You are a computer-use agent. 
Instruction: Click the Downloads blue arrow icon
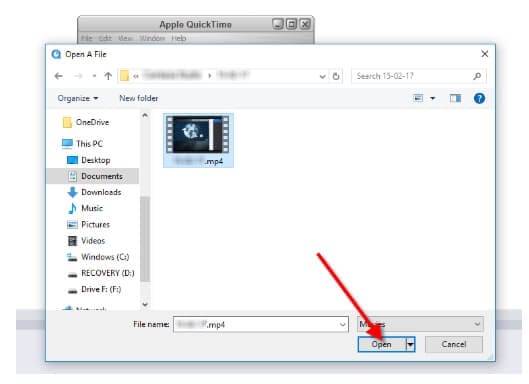click(72, 192)
